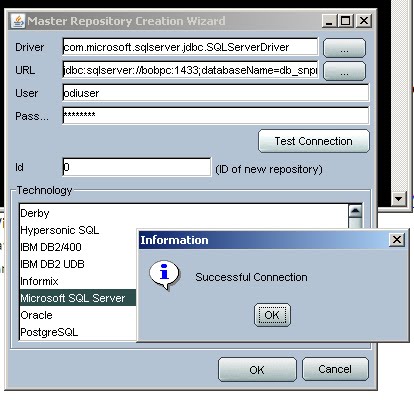Click the Password field
This screenshot has width=414, height=400.
pos(216,115)
